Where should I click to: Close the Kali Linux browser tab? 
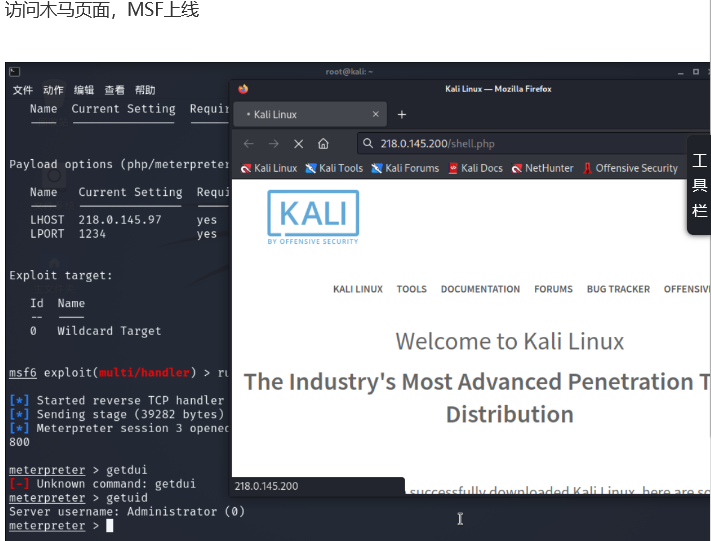(x=375, y=114)
